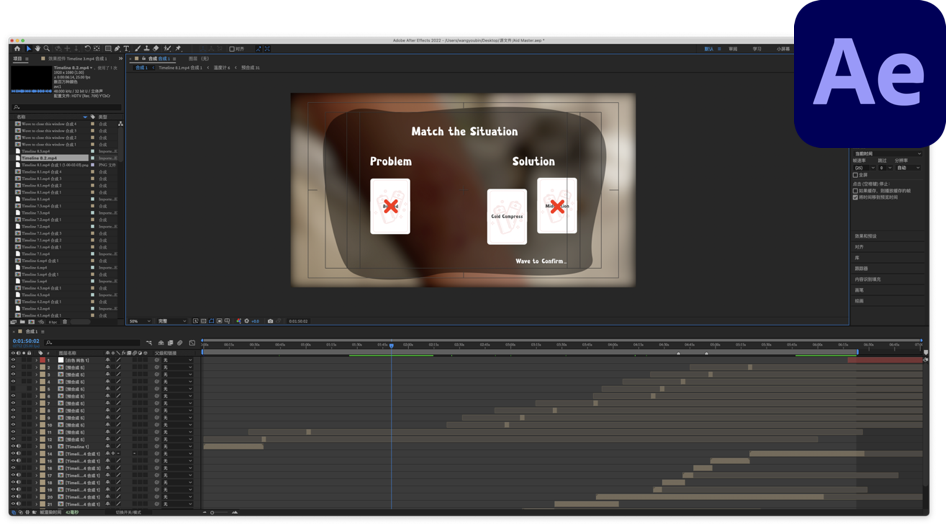Image resolution: width=946 pixels, height=526 pixels.
Task: Click the snapshot camera icon below viewer
Action: (x=270, y=322)
